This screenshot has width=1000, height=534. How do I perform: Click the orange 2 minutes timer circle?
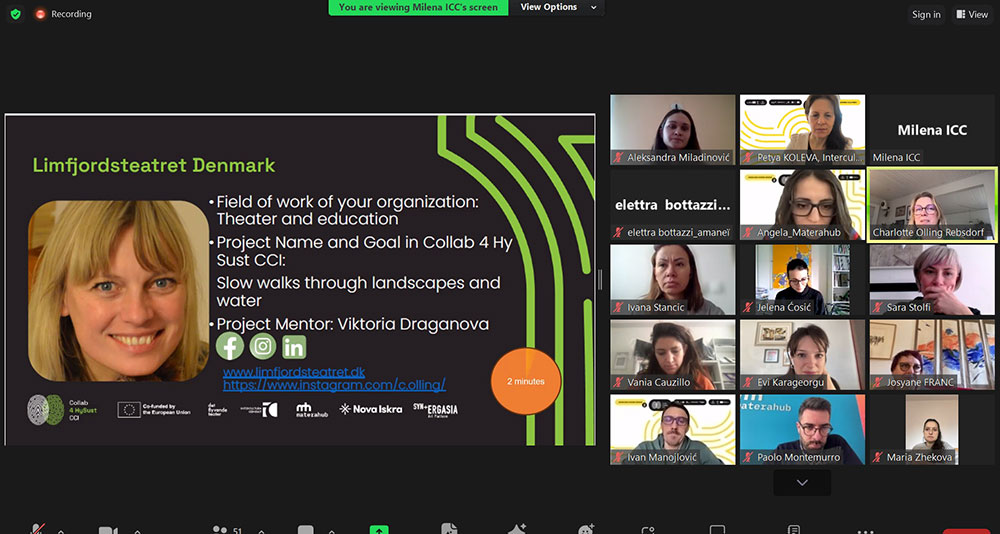pyautogui.click(x=525, y=380)
